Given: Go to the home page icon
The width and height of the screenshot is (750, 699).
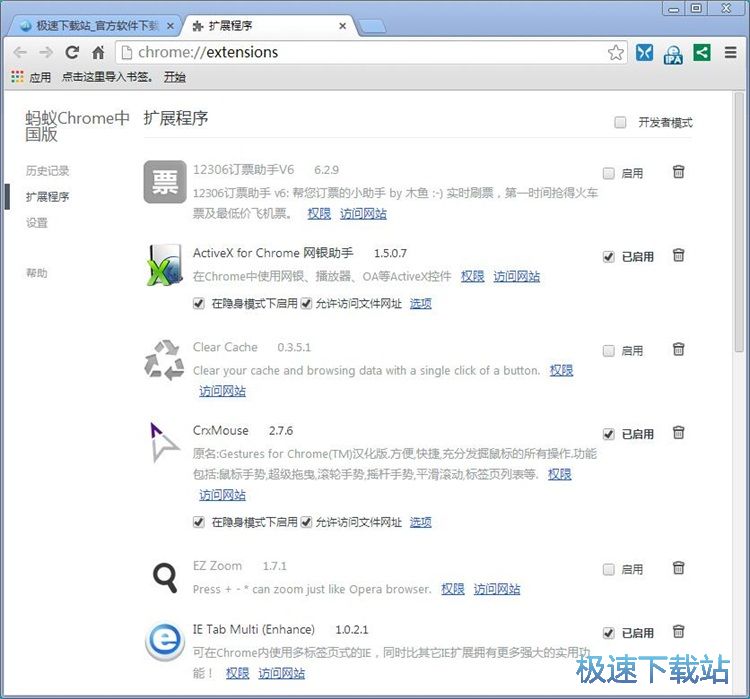Looking at the screenshot, I should [x=98, y=52].
